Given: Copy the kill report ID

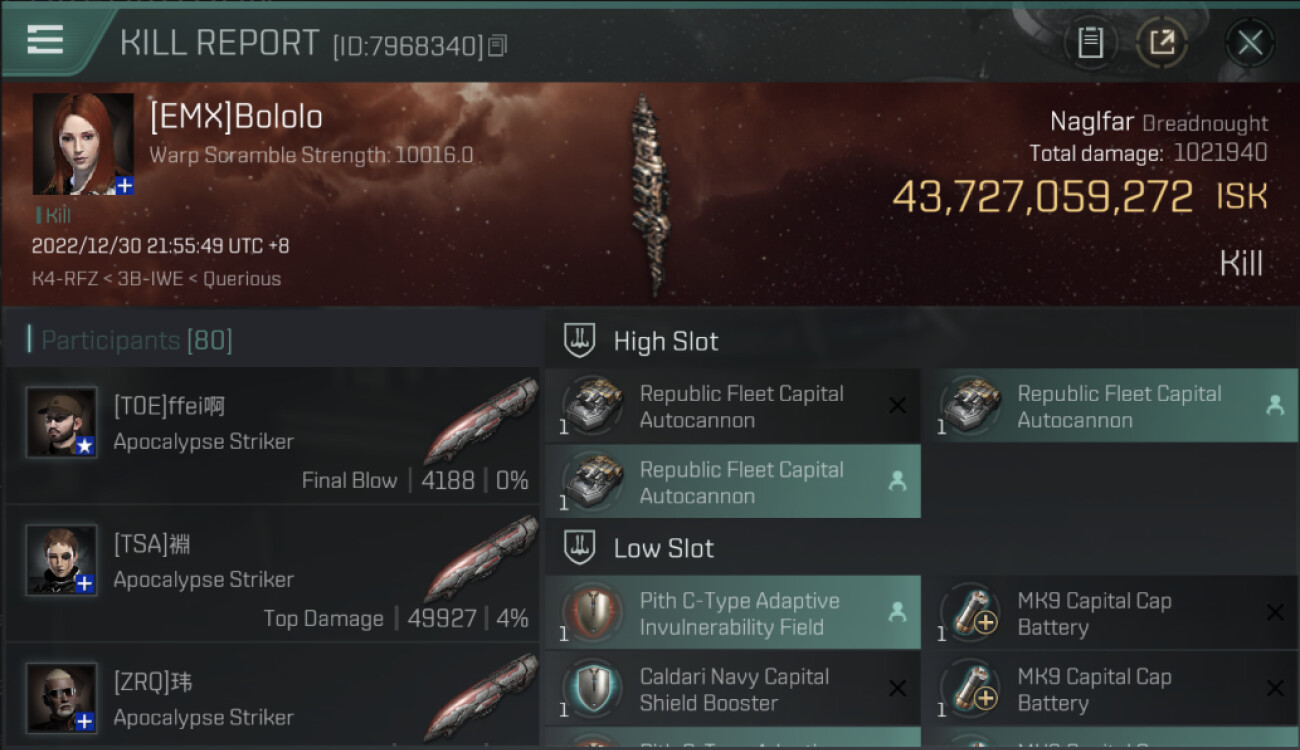Looking at the screenshot, I should pyautogui.click(x=498, y=46).
